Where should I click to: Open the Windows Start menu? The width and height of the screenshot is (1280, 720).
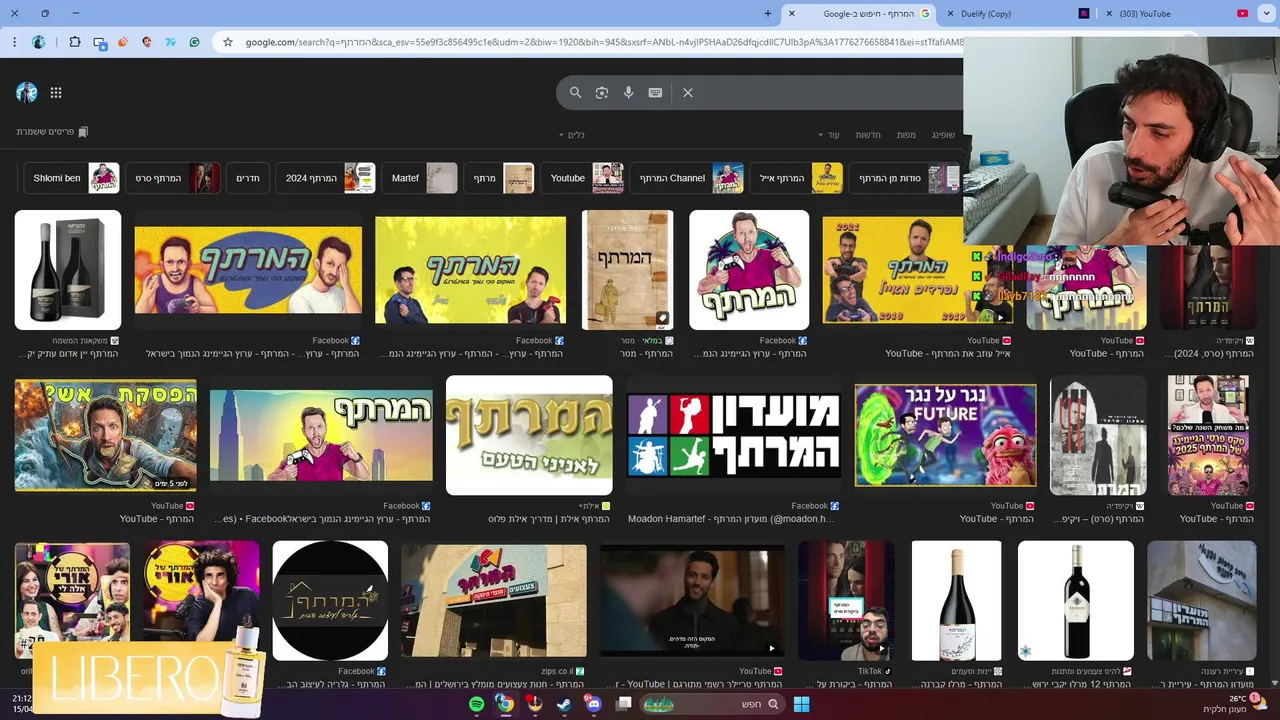801,704
